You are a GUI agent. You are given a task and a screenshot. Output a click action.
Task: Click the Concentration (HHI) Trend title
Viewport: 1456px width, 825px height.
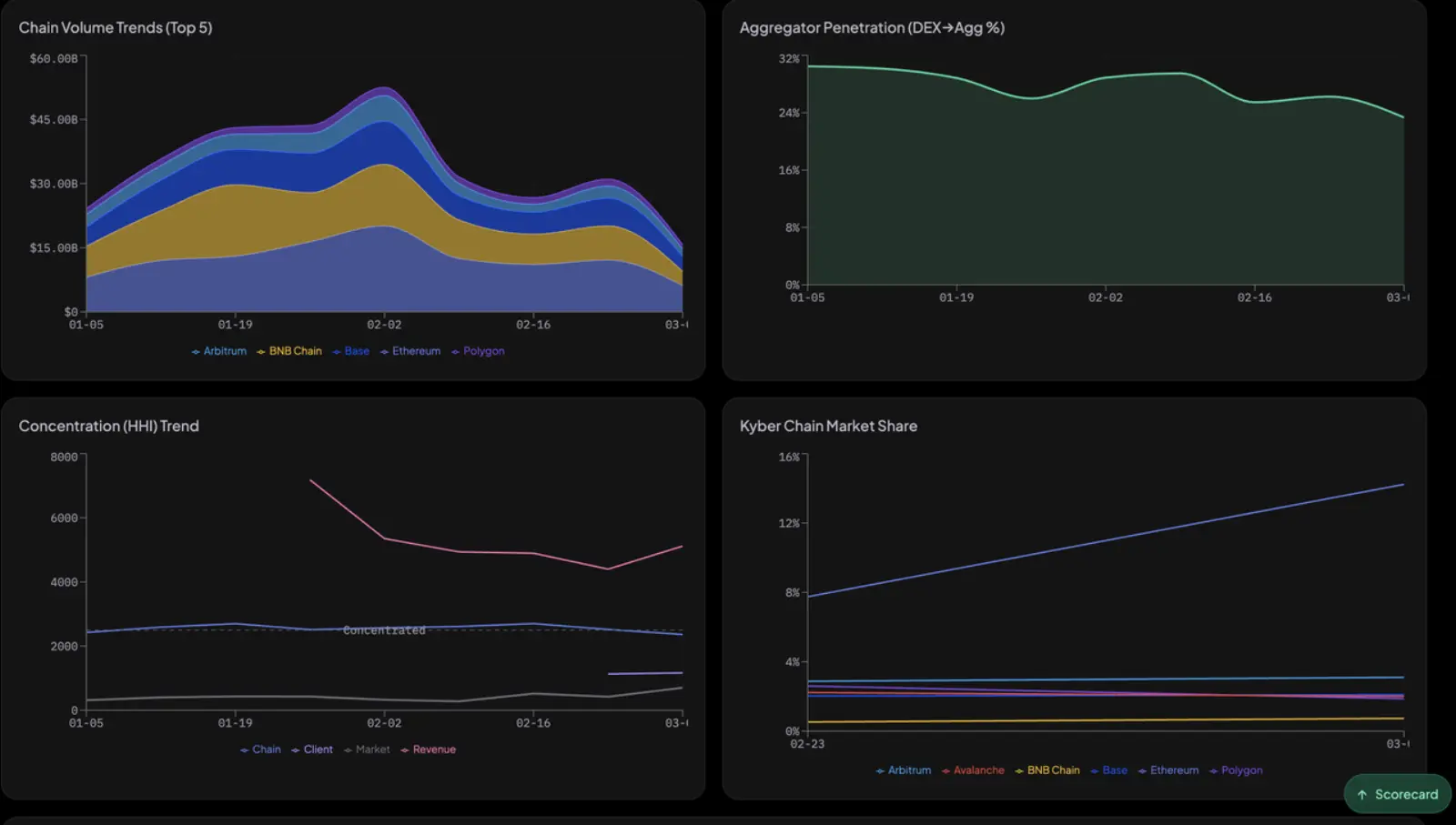108,426
